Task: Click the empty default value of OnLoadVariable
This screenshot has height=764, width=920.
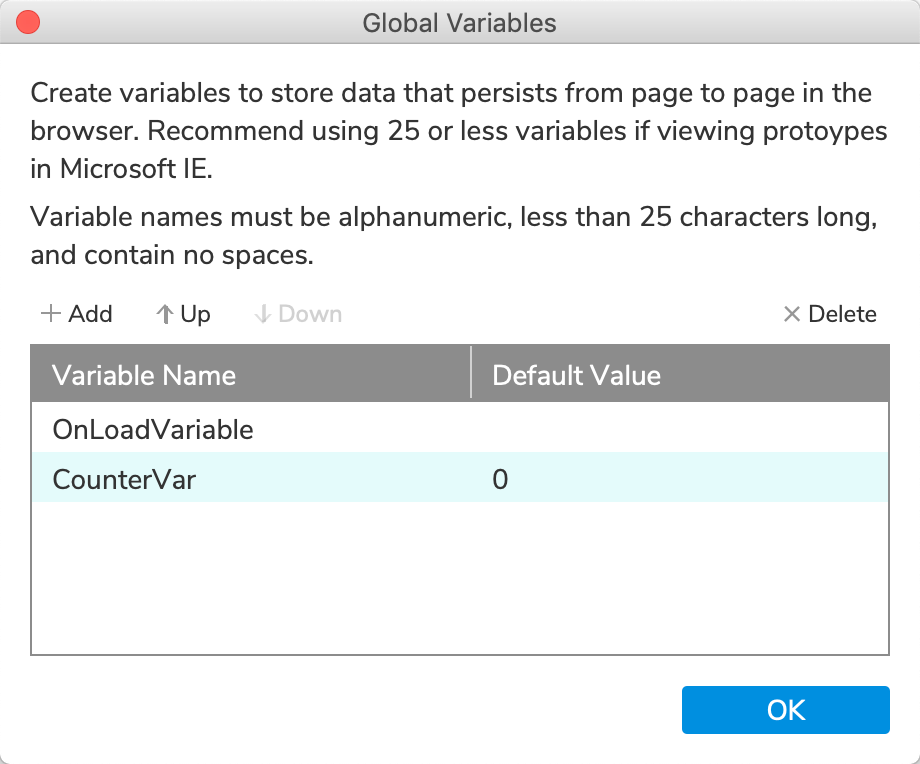Action: point(680,430)
